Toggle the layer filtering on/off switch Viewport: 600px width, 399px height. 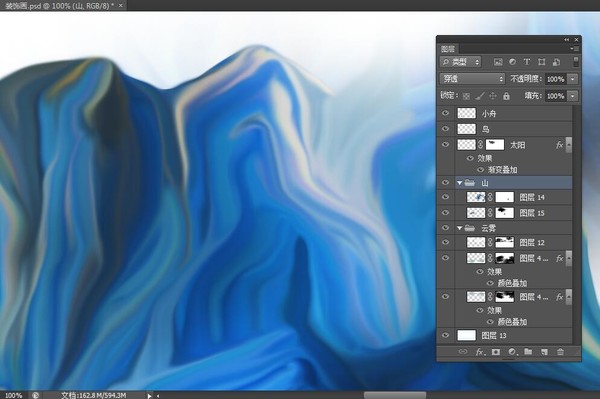tap(576, 62)
